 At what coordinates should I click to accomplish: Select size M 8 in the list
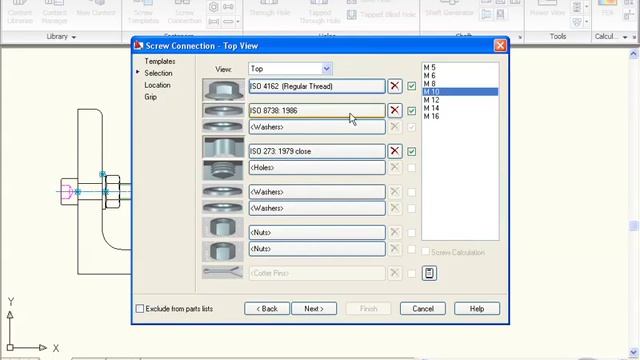tap(460, 84)
